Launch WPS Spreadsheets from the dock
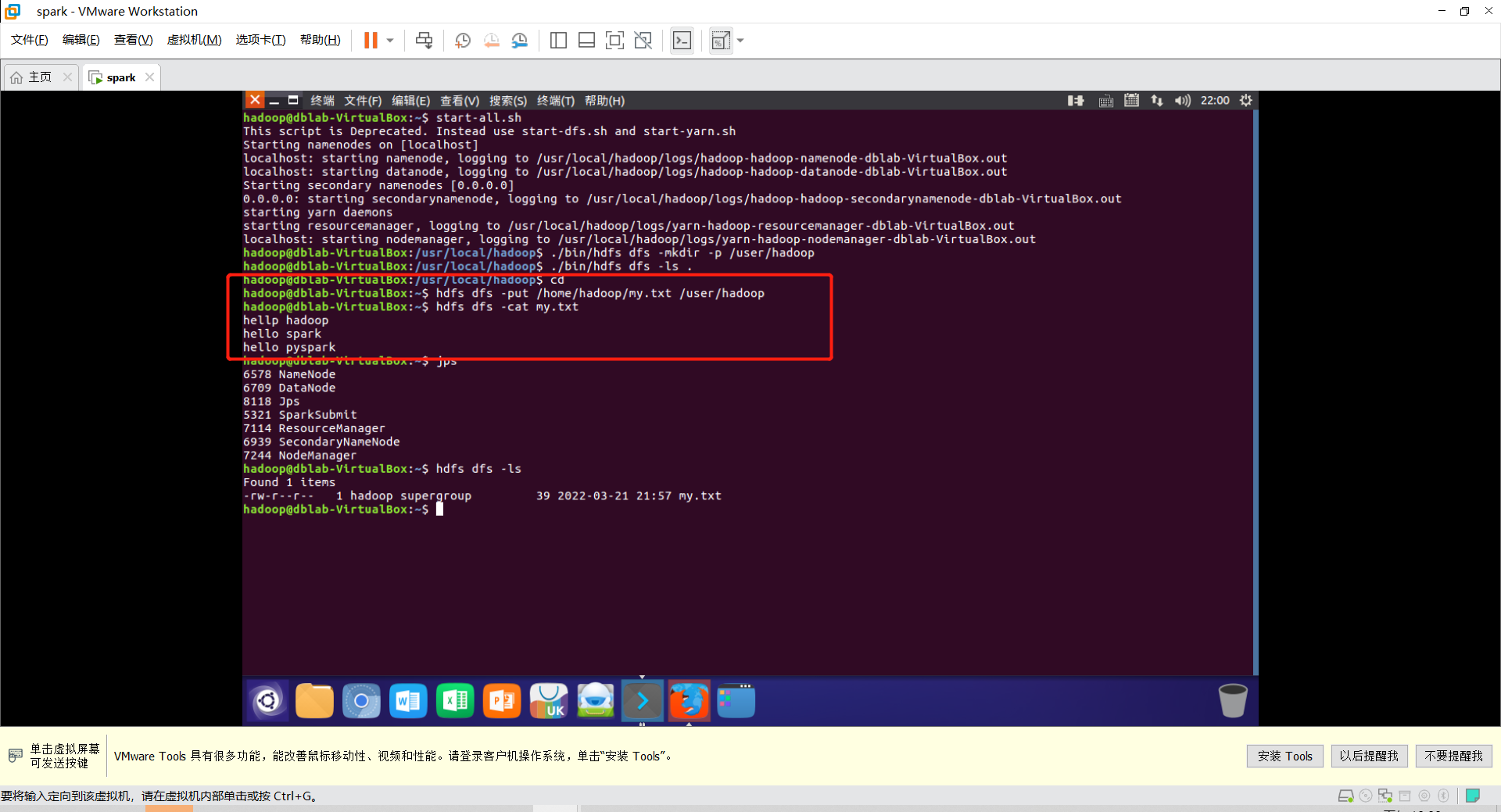 455,700
